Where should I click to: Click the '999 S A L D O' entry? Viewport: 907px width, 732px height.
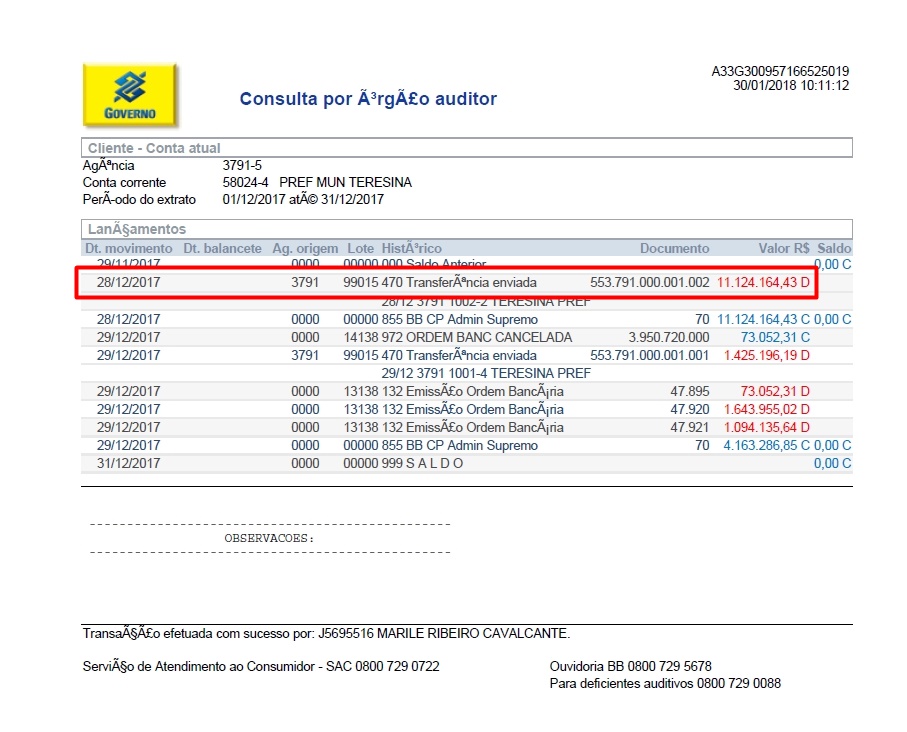point(422,464)
